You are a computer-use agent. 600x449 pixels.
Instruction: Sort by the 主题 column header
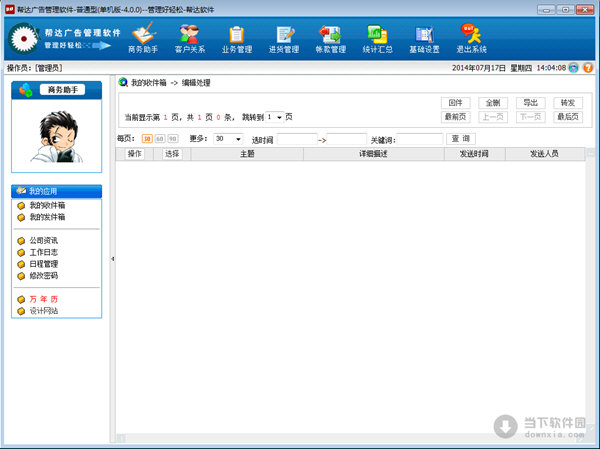247,154
